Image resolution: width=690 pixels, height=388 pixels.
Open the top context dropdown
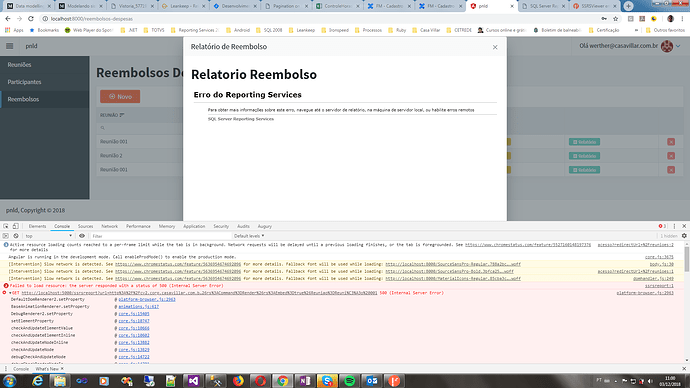point(48,236)
